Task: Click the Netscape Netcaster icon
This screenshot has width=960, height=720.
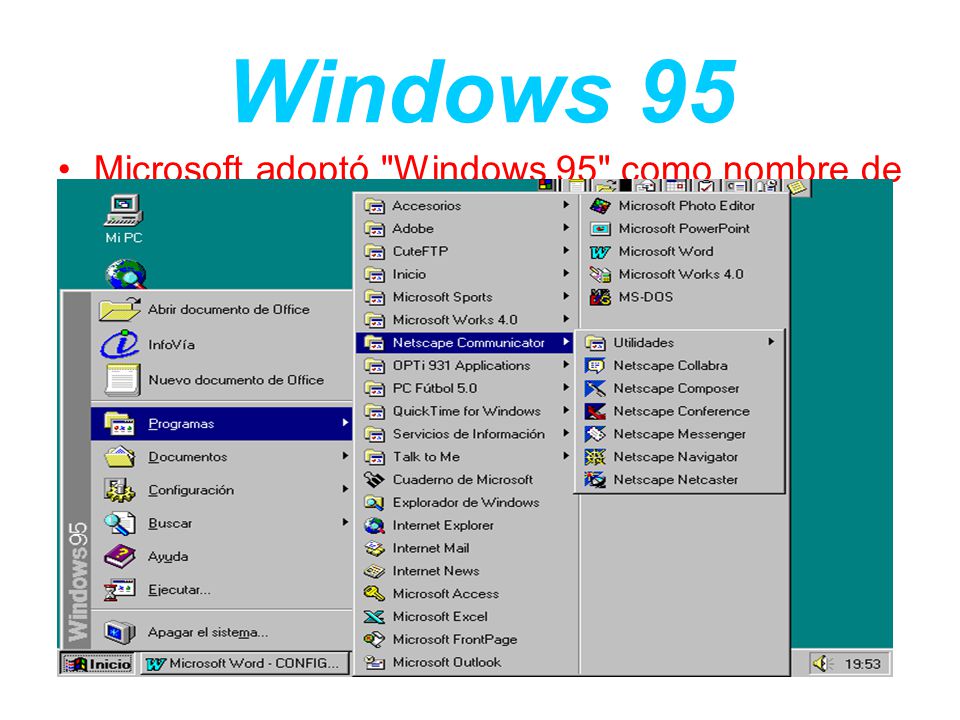Action: point(594,479)
